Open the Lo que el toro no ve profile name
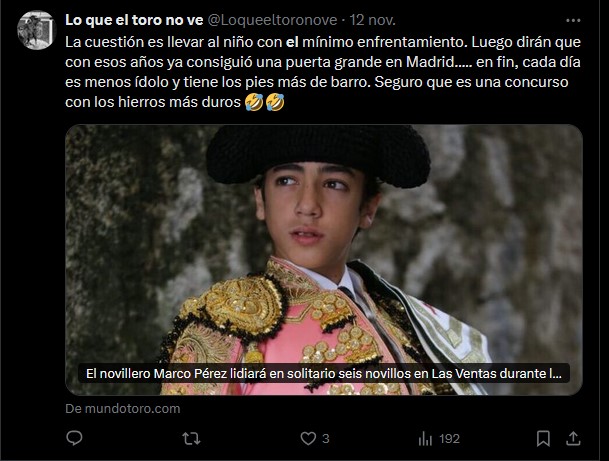The width and height of the screenshot is (609, 461). click(134, 20)
